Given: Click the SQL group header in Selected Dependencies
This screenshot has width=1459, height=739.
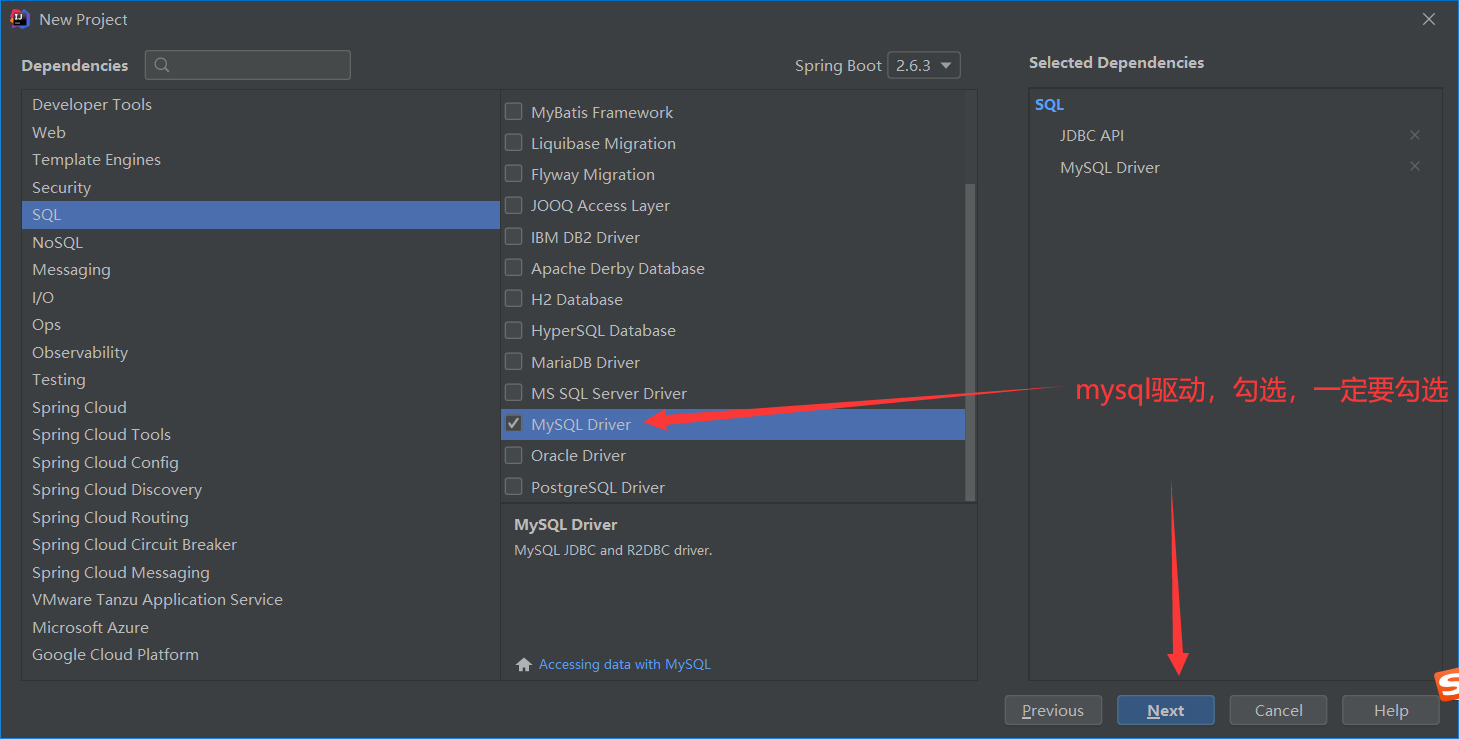Looking at the screenshot, I should point(1050,104).
